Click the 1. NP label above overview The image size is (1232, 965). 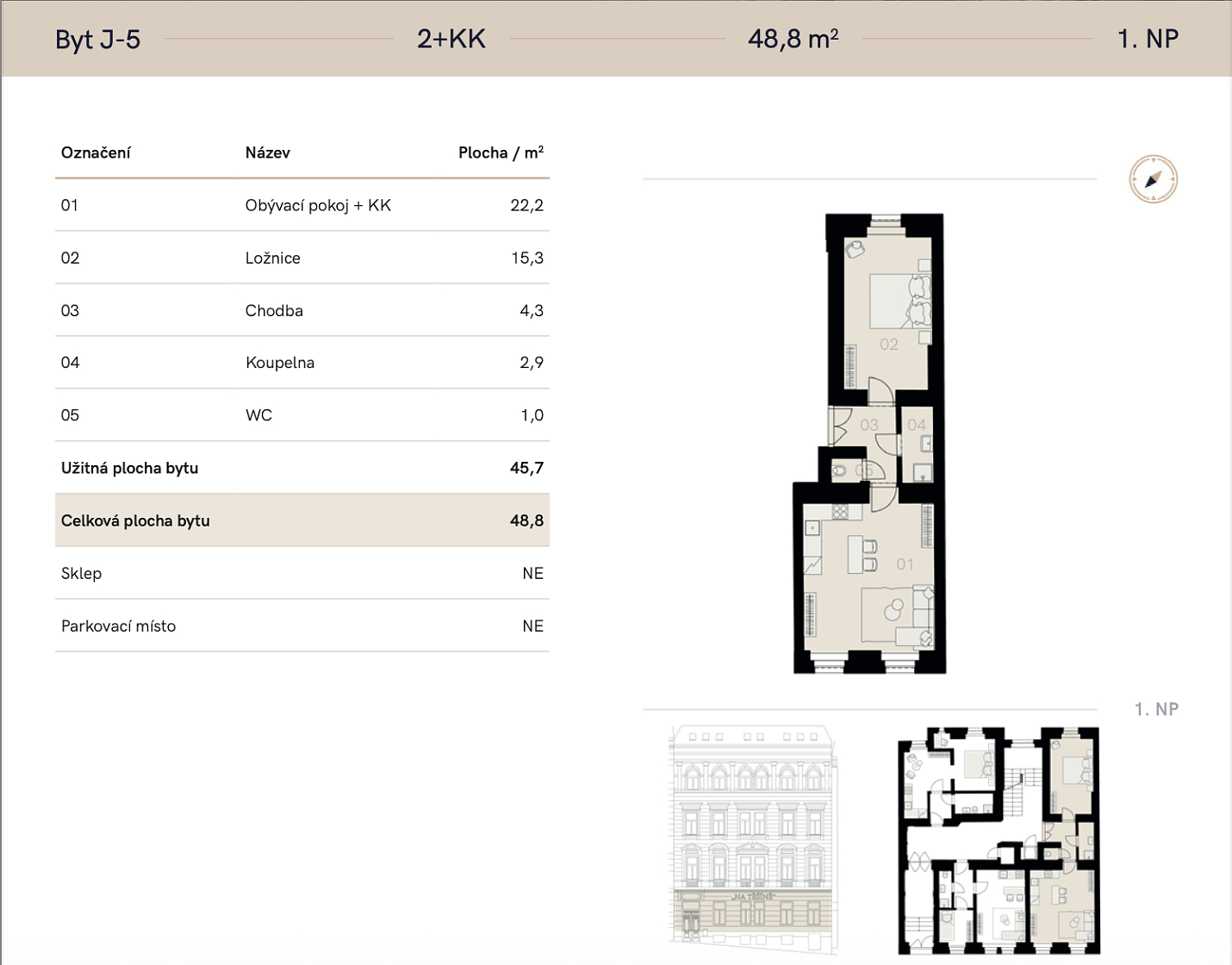1156,709
